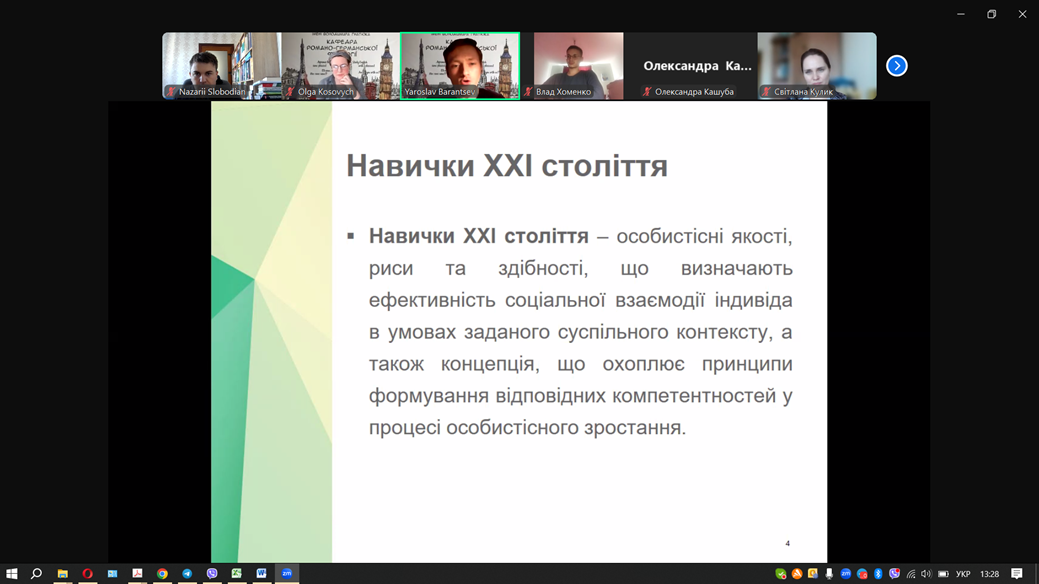Launch Google Chrome from the taskbar

(163, 575)
